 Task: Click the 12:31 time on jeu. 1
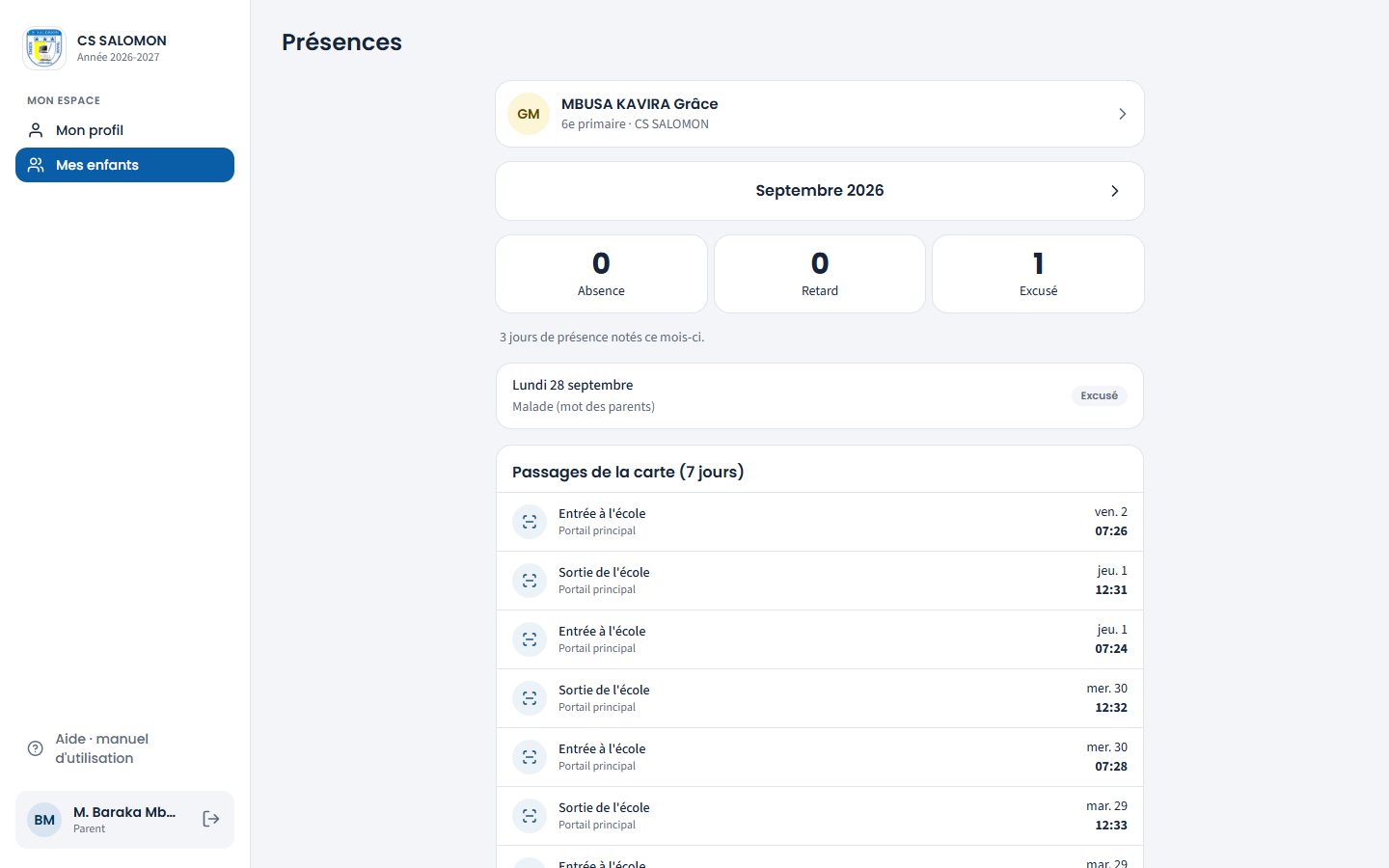pos(1111,590)
